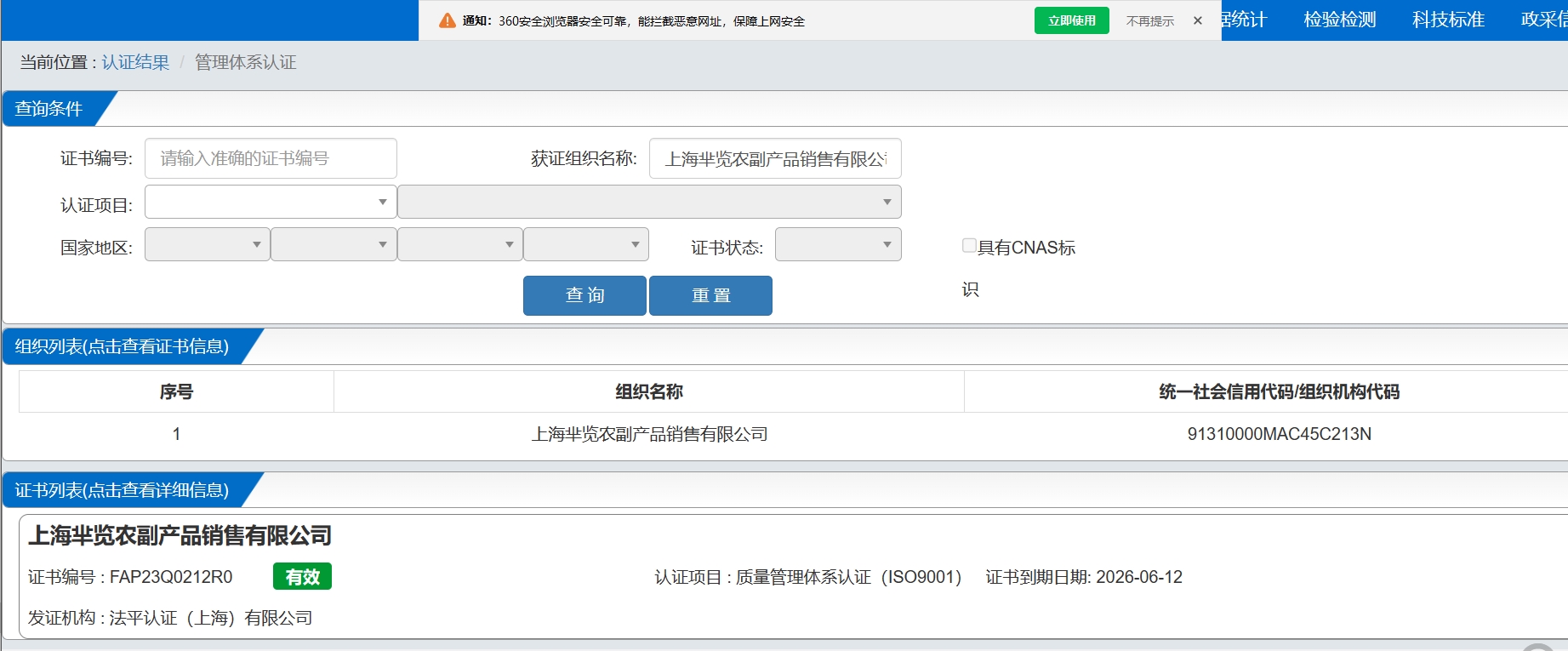
Task: Click the 获证组织名称 input field
Action: (775, 158)
